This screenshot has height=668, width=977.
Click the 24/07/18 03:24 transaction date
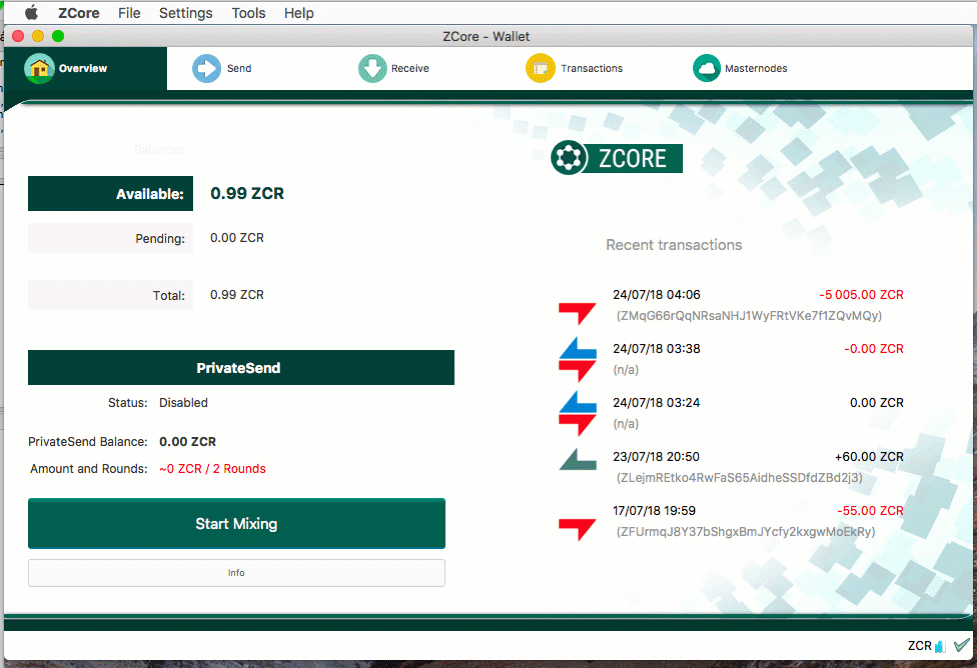(x=656, y=403)
